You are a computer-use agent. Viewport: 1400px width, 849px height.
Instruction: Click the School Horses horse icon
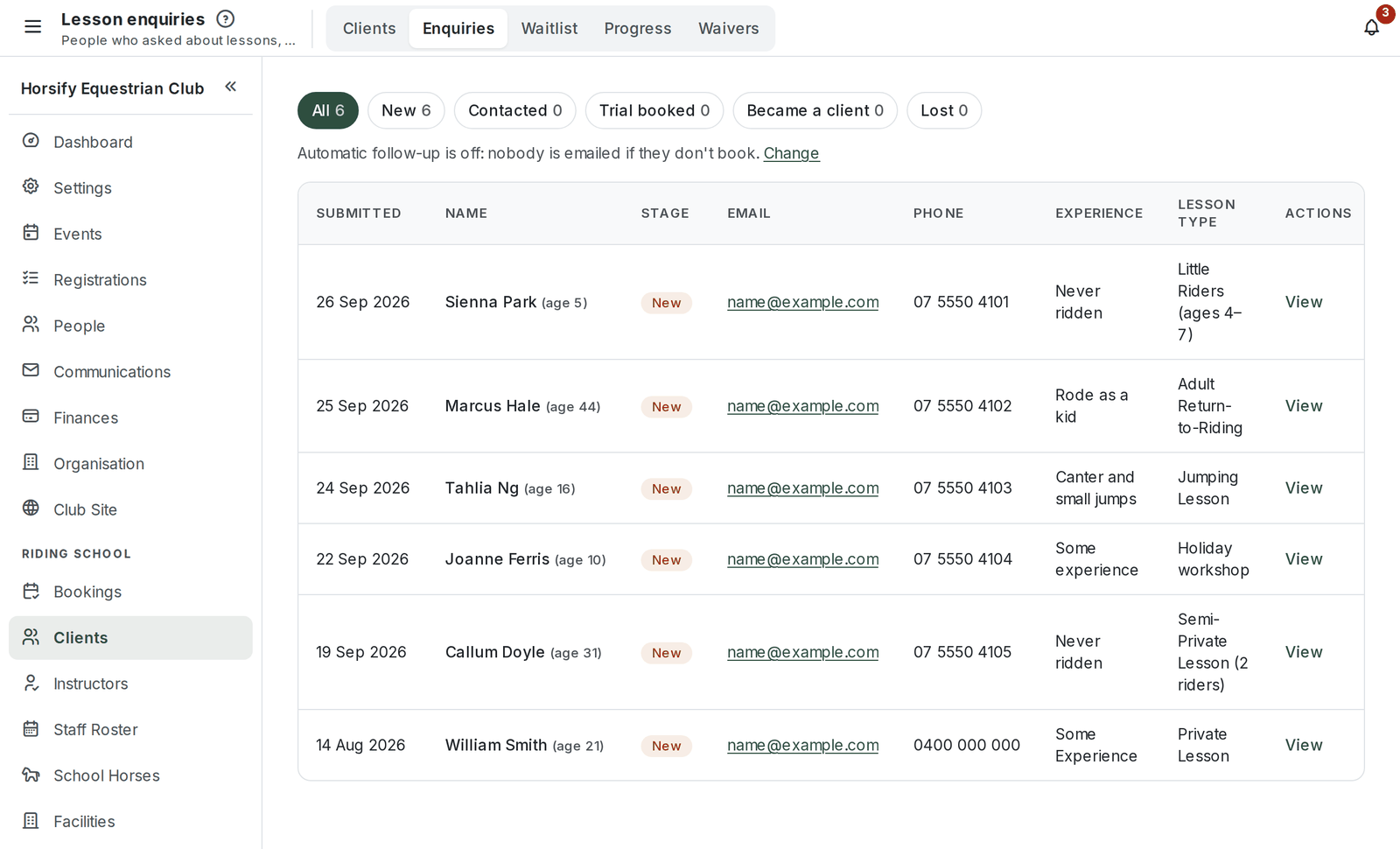pos(31,775)
